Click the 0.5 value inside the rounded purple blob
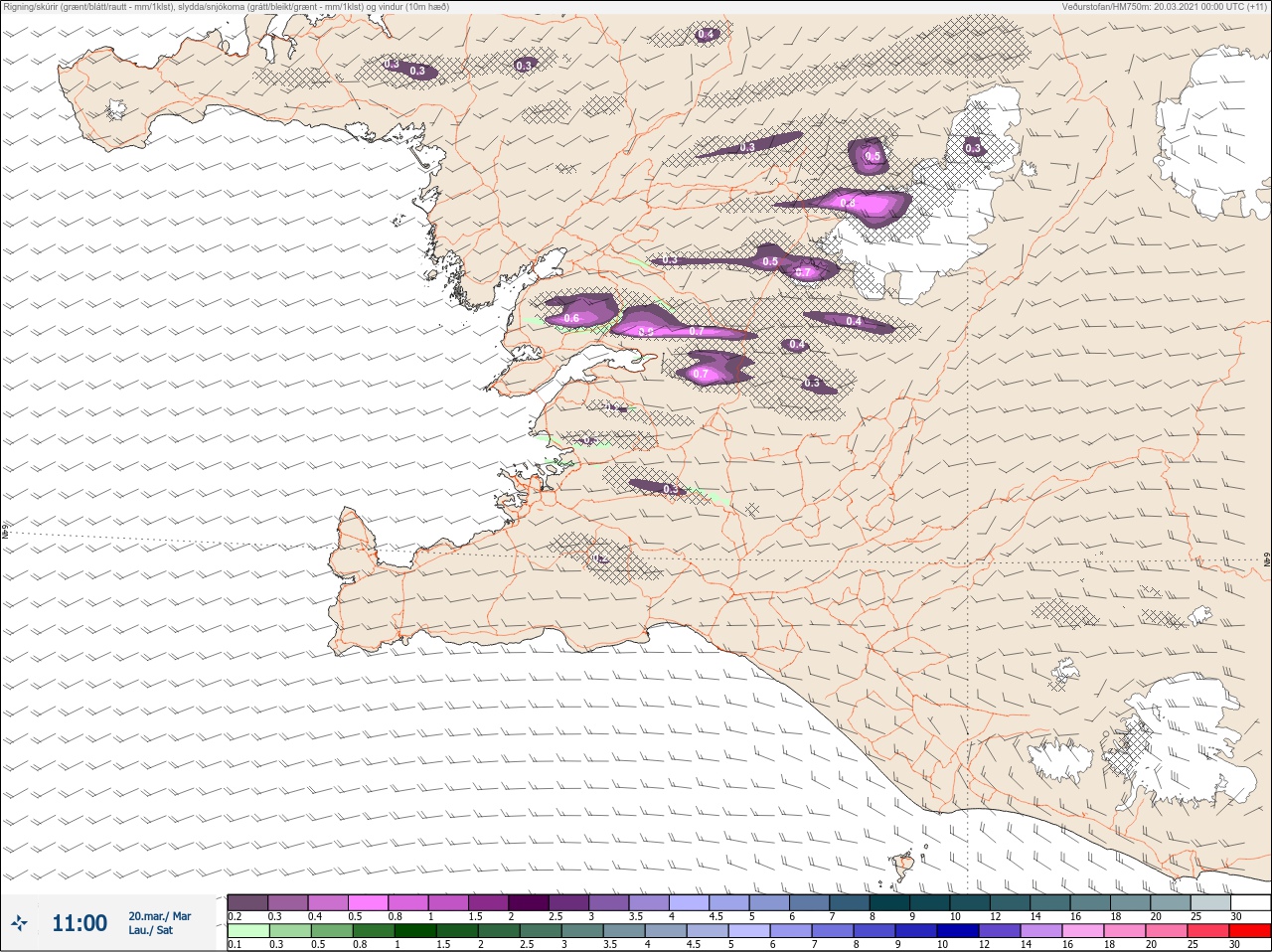This screenshot has width=1272, height=952. click(873, 156)
